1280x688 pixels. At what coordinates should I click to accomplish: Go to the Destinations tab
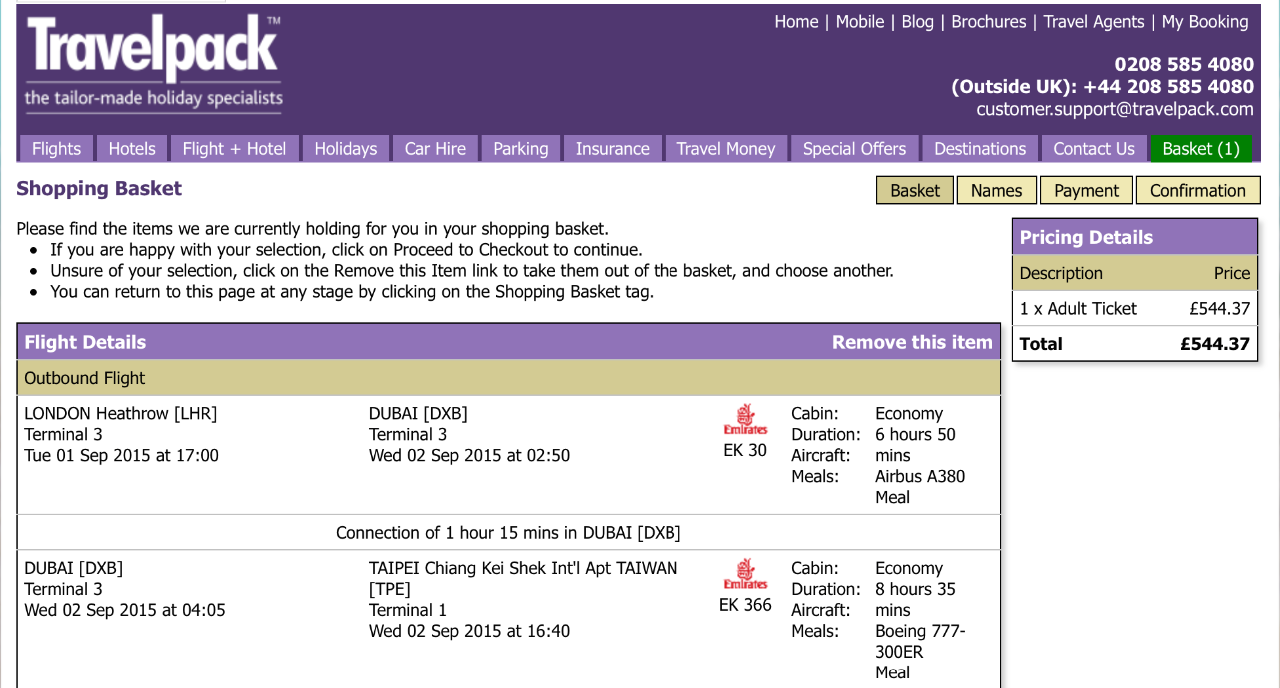point(980,148)
